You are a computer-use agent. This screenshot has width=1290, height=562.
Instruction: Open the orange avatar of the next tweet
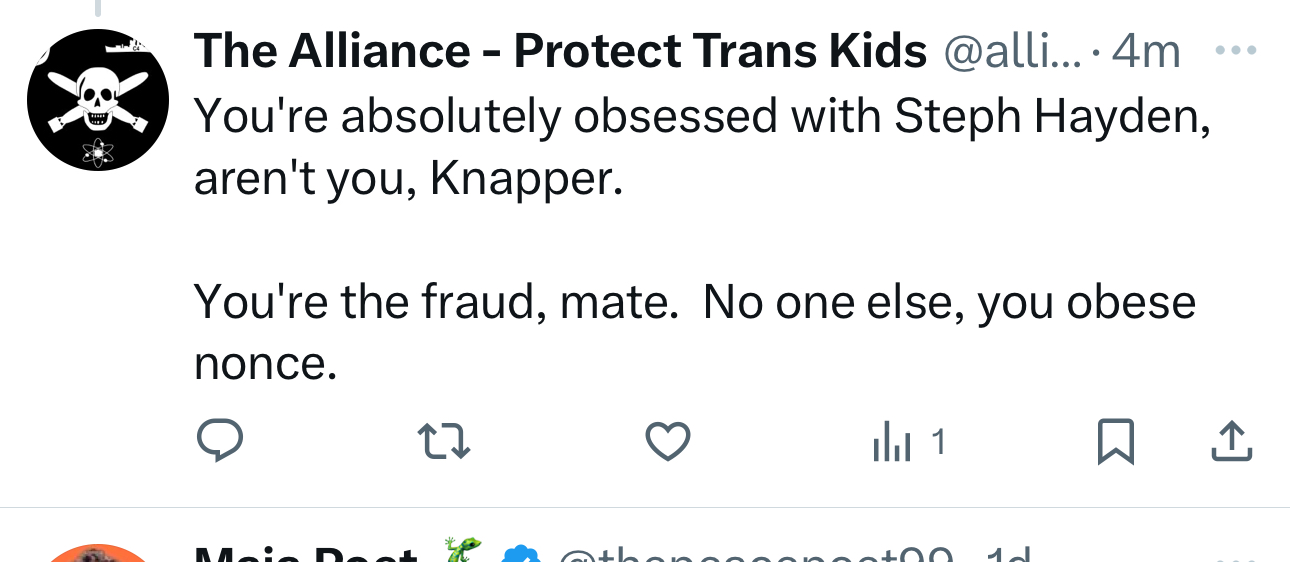coord(98,553)
